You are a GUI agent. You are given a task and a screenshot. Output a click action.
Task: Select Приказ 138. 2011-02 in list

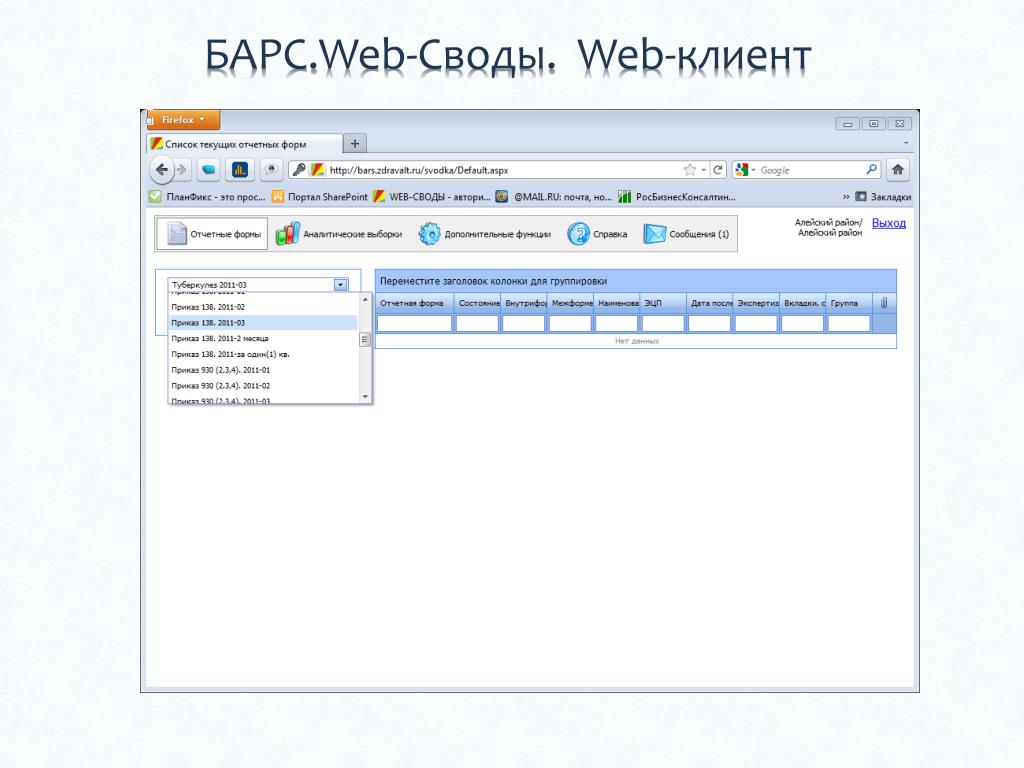point(263,307)
